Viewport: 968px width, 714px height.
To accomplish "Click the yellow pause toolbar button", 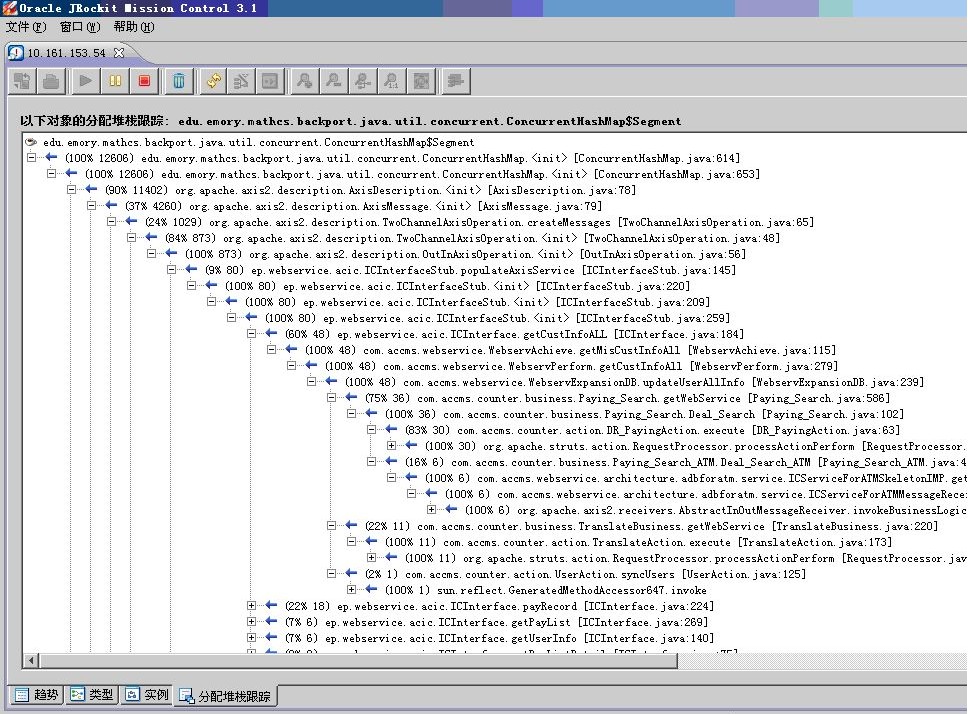I will (115, 81).
